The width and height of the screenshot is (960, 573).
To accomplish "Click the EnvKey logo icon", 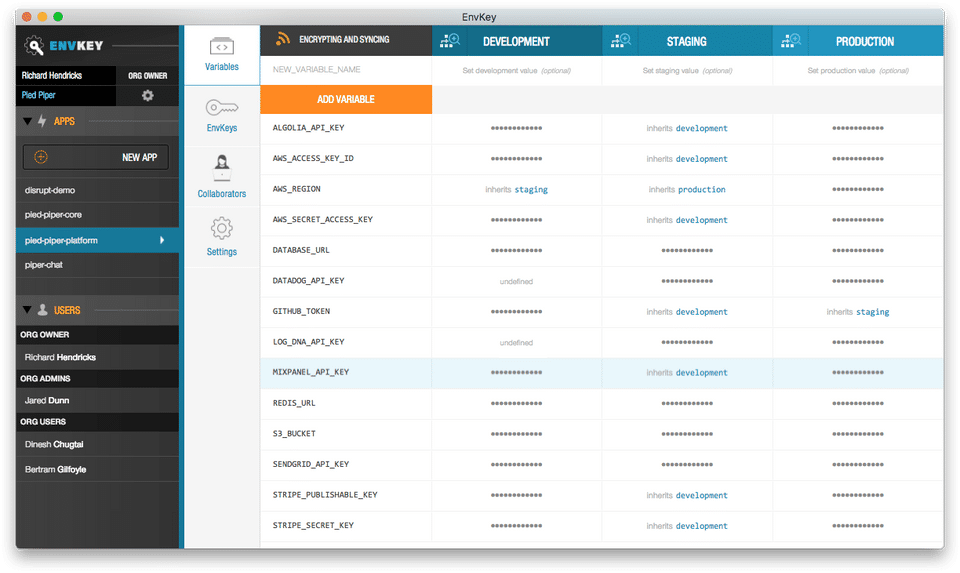I will tap(34, 45).
